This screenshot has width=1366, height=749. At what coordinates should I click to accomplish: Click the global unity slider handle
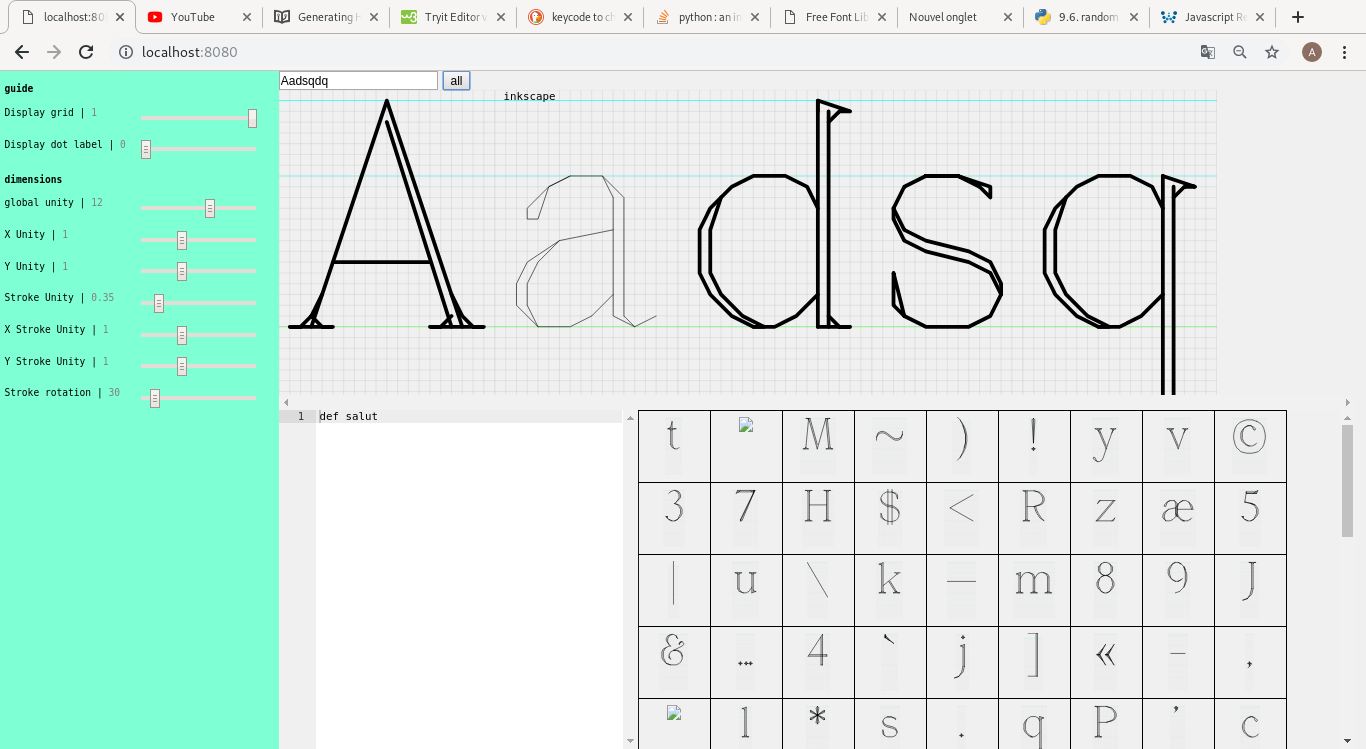(x=210, y=208)
